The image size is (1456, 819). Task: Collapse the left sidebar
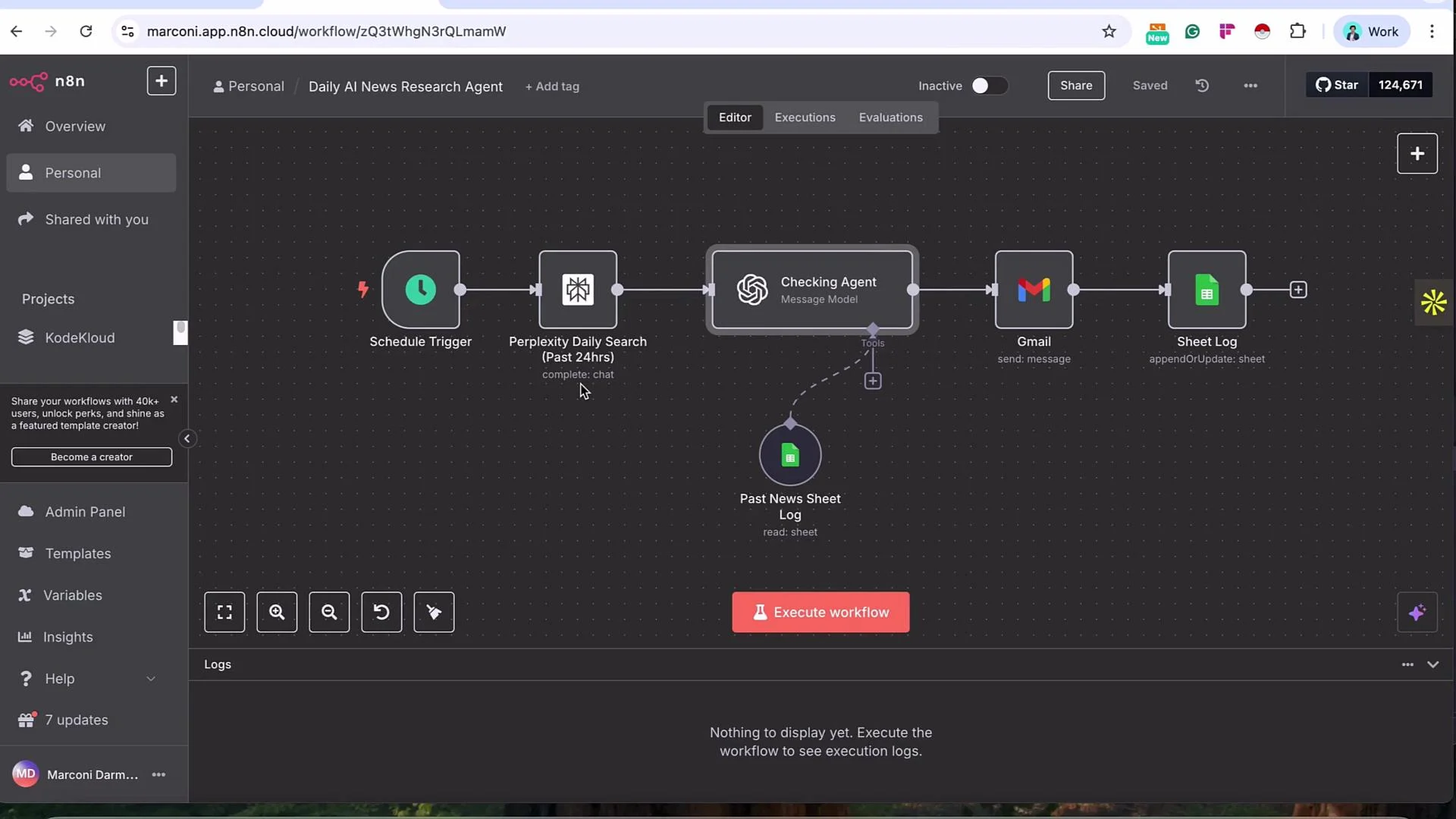[x=187, y=438]
